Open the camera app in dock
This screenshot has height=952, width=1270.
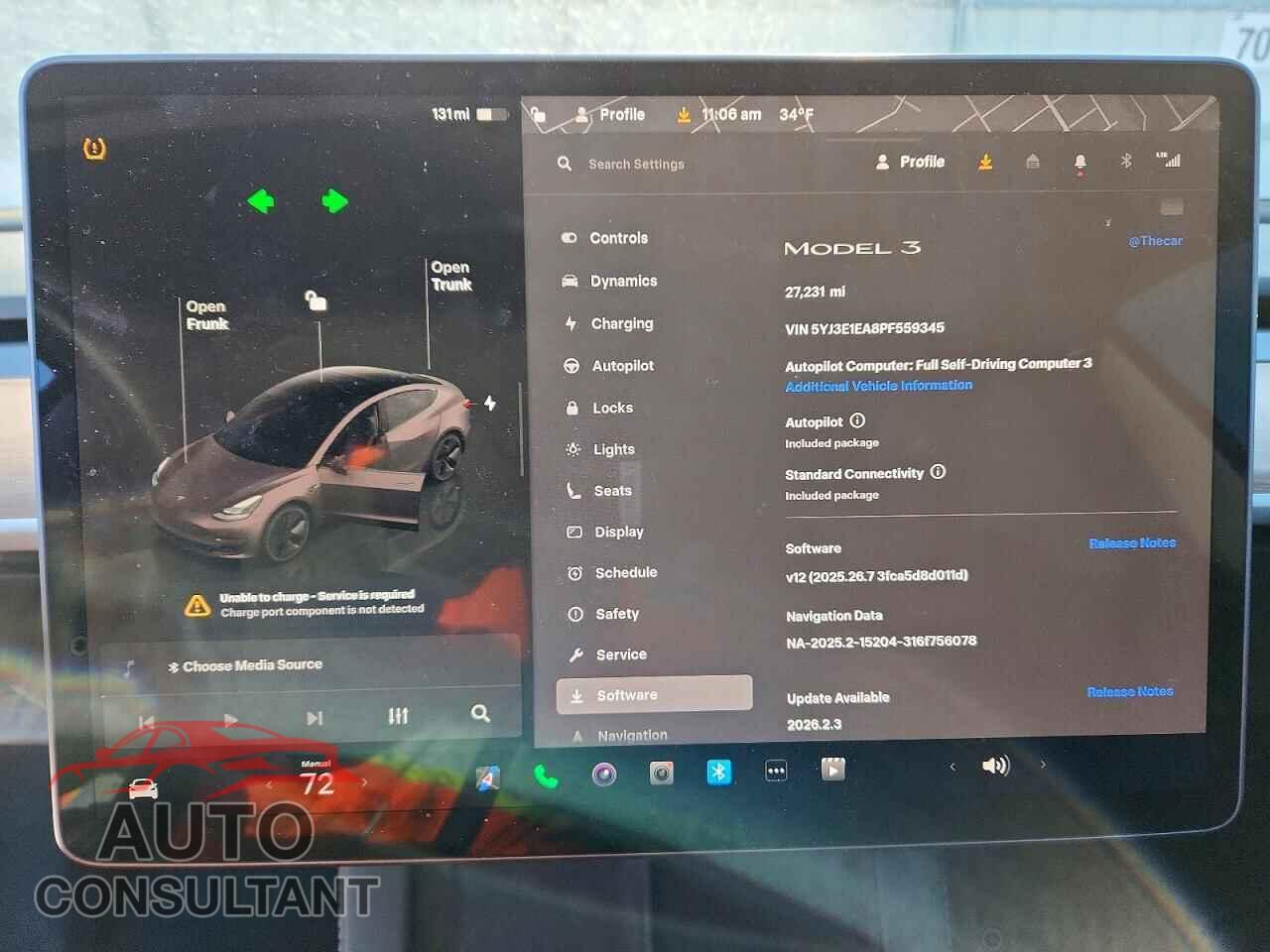(x=604, y=773)
